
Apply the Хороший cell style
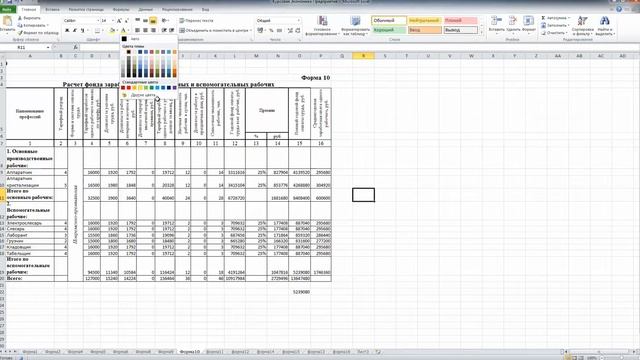(x=389, y=30)
